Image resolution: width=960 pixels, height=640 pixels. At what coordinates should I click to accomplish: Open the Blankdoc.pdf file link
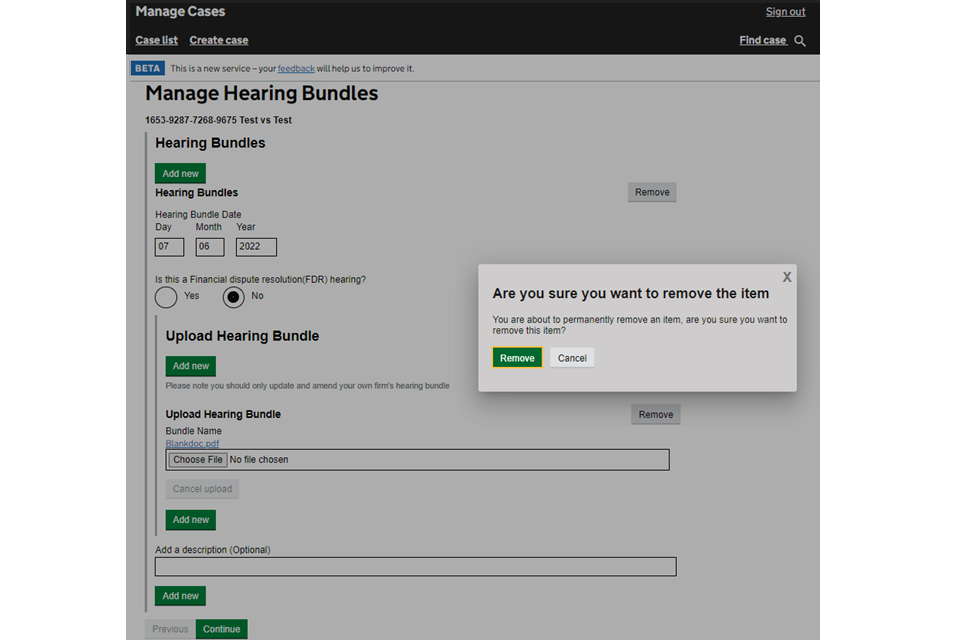(x=192, y=443)
